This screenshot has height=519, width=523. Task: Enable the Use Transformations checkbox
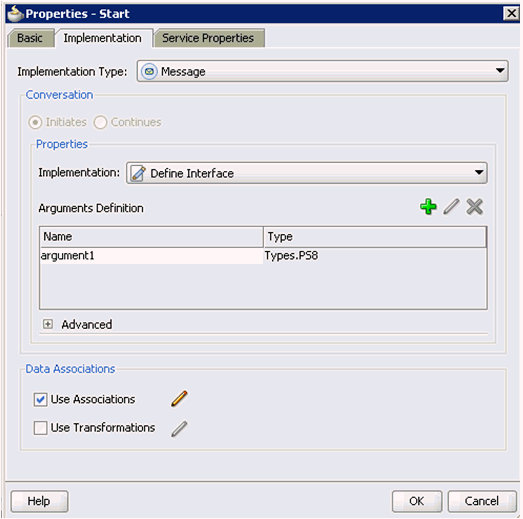40,428
